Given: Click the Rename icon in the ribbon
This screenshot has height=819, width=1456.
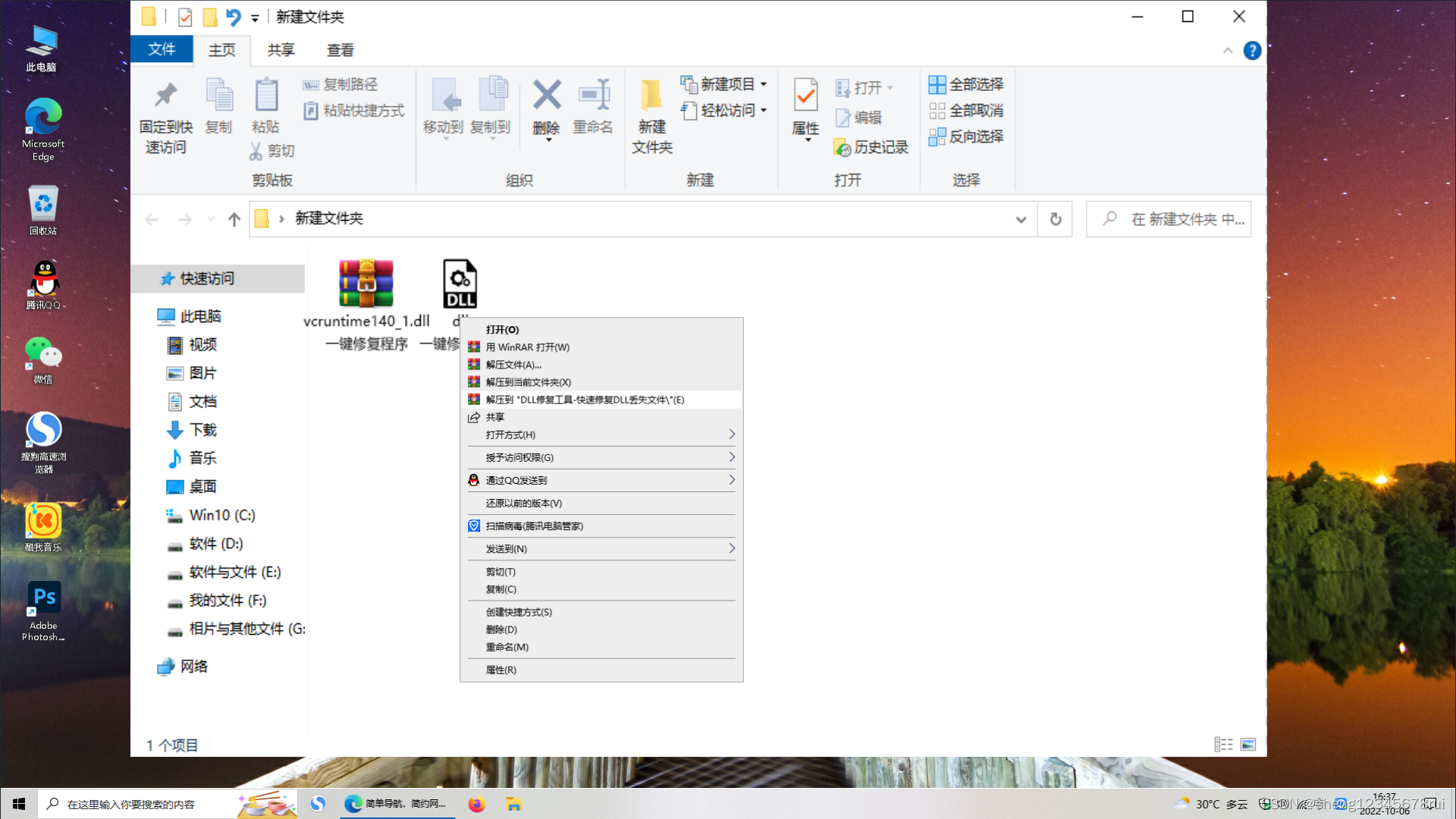Looking at the screenshot, I should (x=594, y=96).
